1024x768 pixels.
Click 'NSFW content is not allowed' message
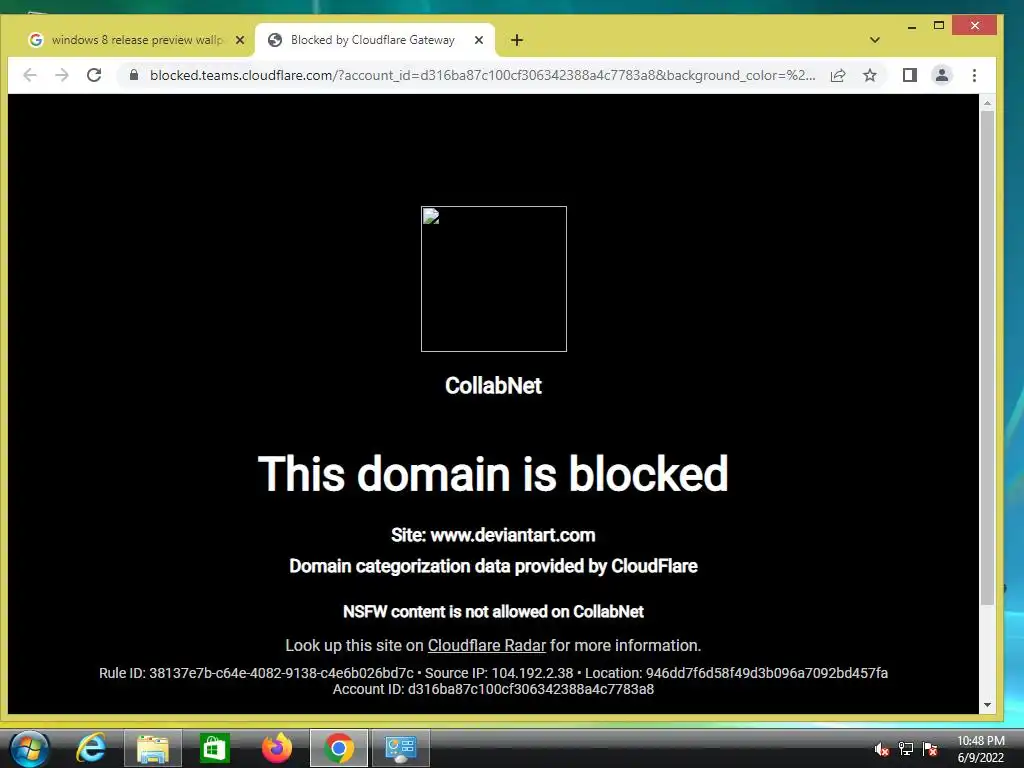click(493, 611)
